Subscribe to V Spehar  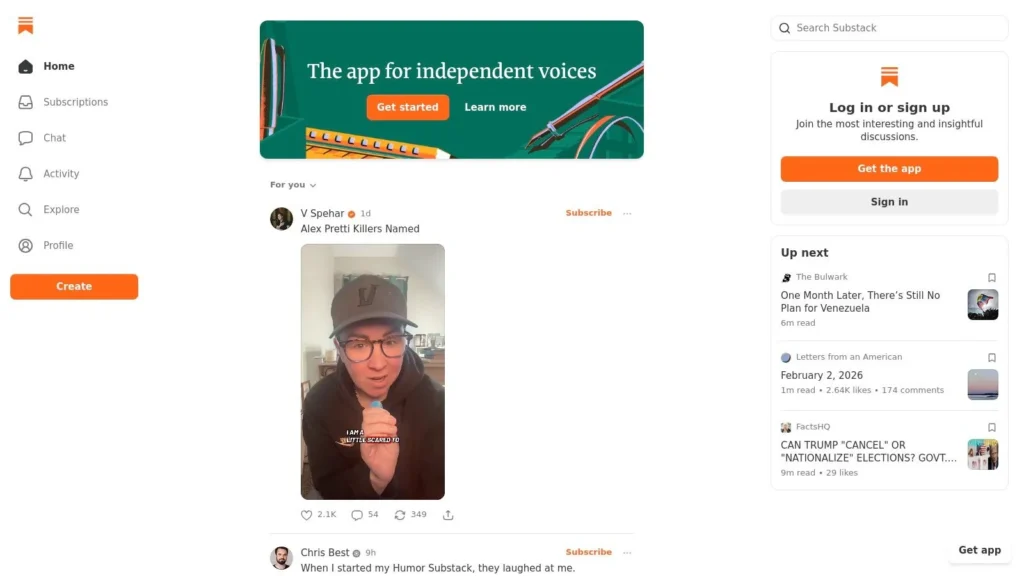(588, 213)
